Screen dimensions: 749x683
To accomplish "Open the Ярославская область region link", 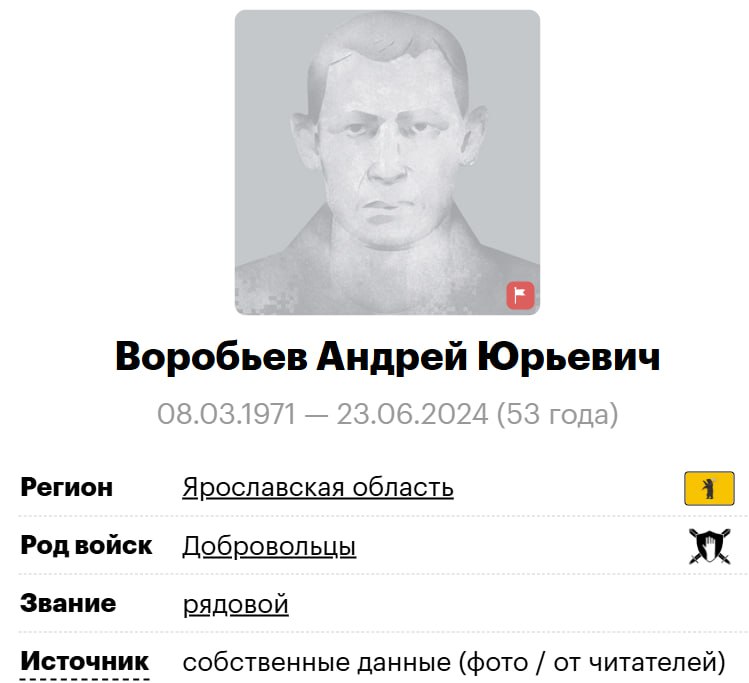I will pyautogui.click(x=318, y=488).
